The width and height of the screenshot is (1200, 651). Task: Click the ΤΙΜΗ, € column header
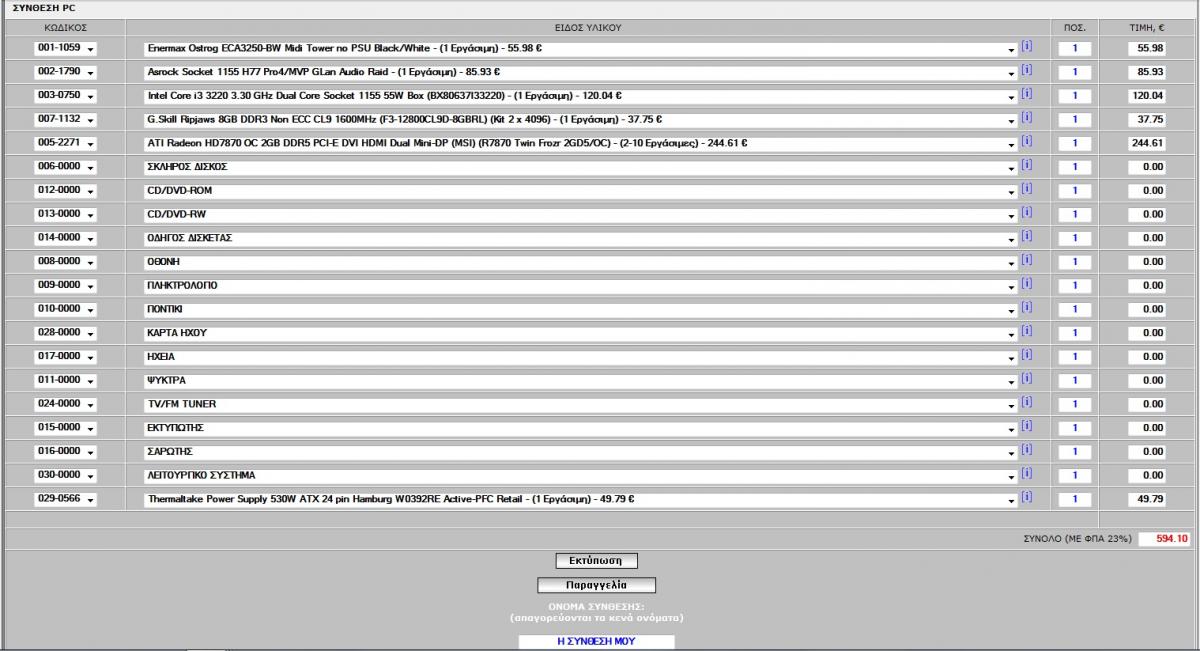[x=1148, y=27]
